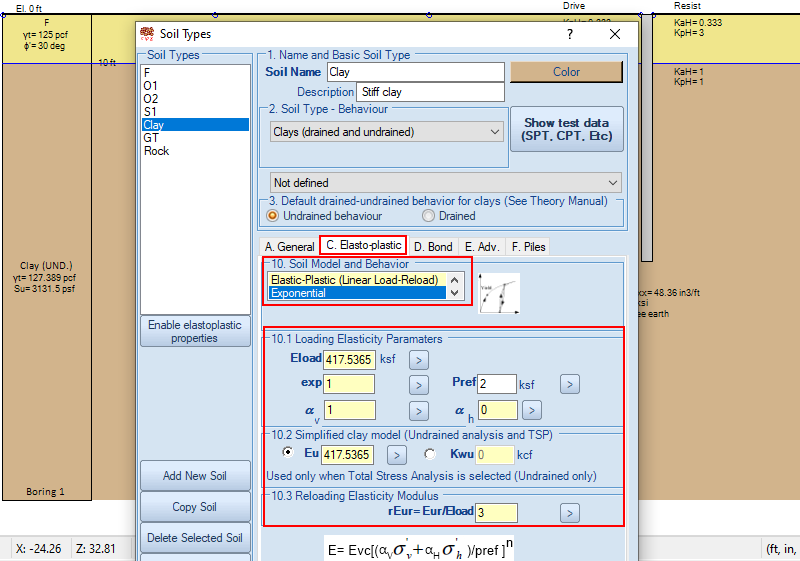The width and height of the screenshot is (800, 561).
Task: Click the Eload value field
Action: click(x=349, y=360)
